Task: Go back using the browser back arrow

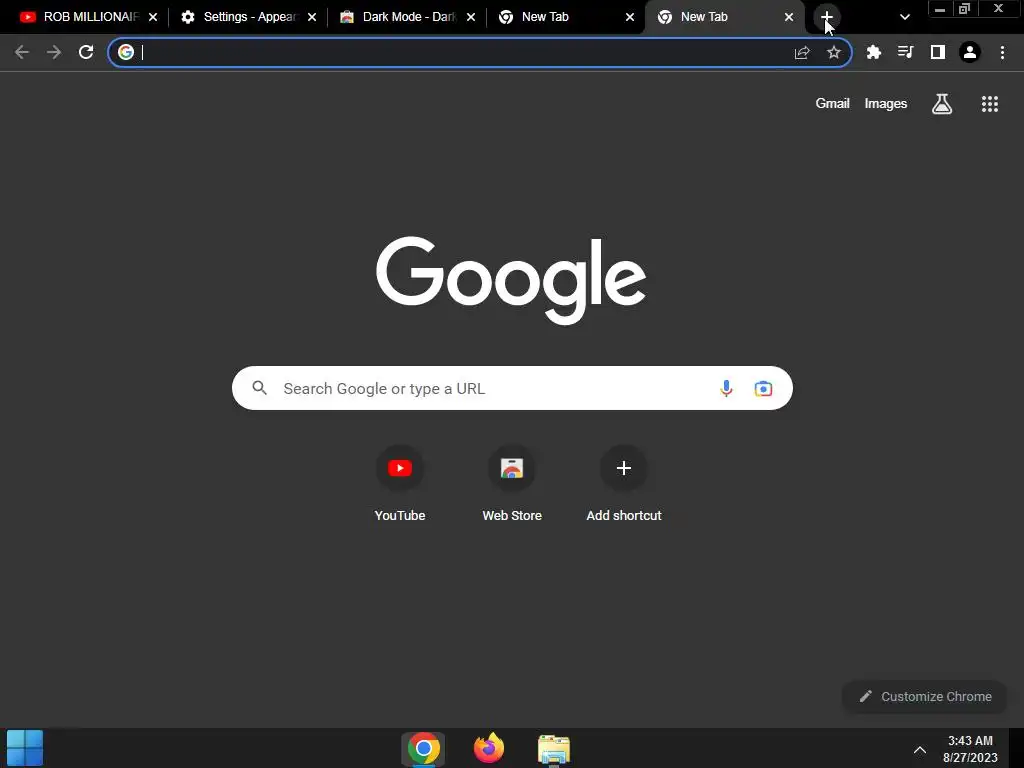Action: (x=22, y=52)
